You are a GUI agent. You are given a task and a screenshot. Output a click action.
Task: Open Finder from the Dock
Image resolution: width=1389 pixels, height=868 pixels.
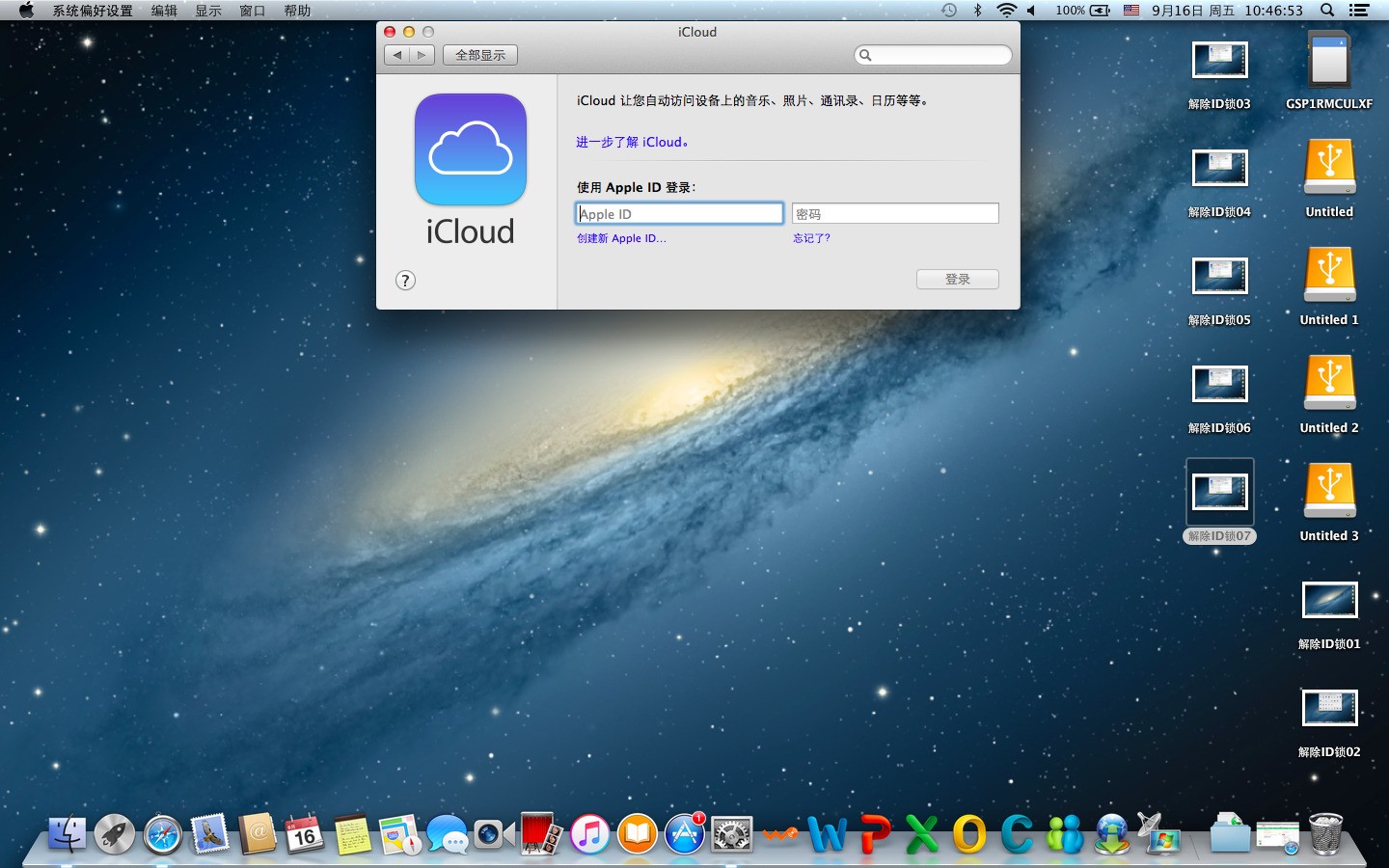pyautogui.click(x=67, y=834)
